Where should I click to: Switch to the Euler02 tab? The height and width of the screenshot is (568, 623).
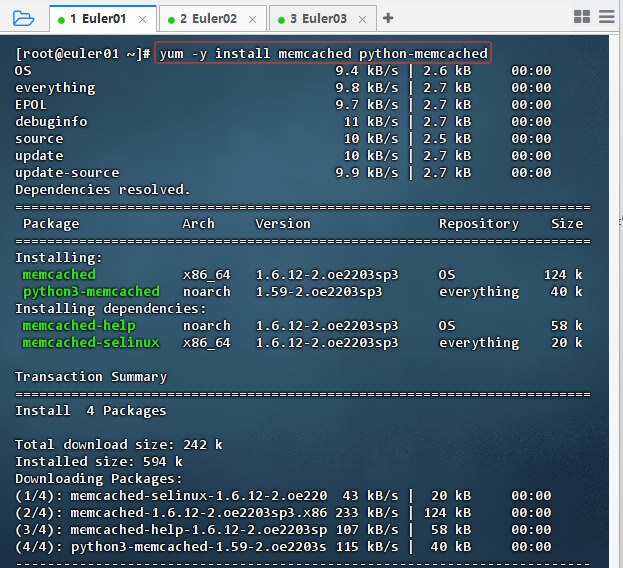click(213, 19)
